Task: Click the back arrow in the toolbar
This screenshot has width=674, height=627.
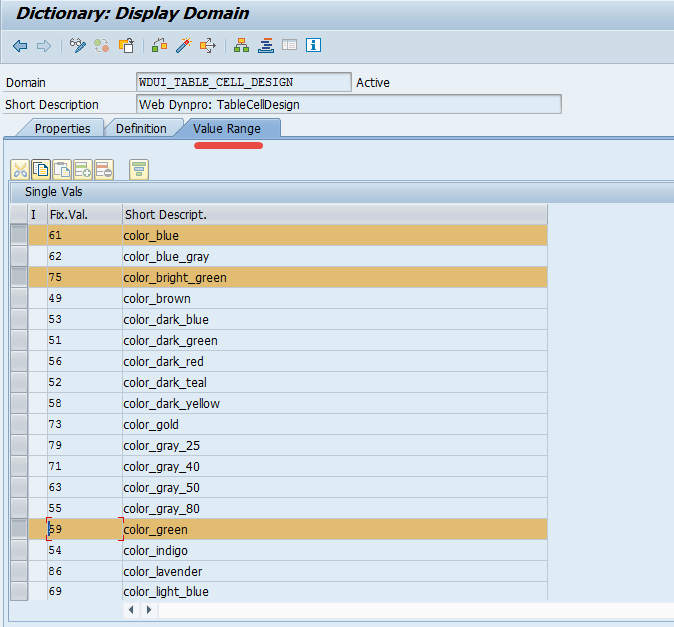Action: [20, 45]
